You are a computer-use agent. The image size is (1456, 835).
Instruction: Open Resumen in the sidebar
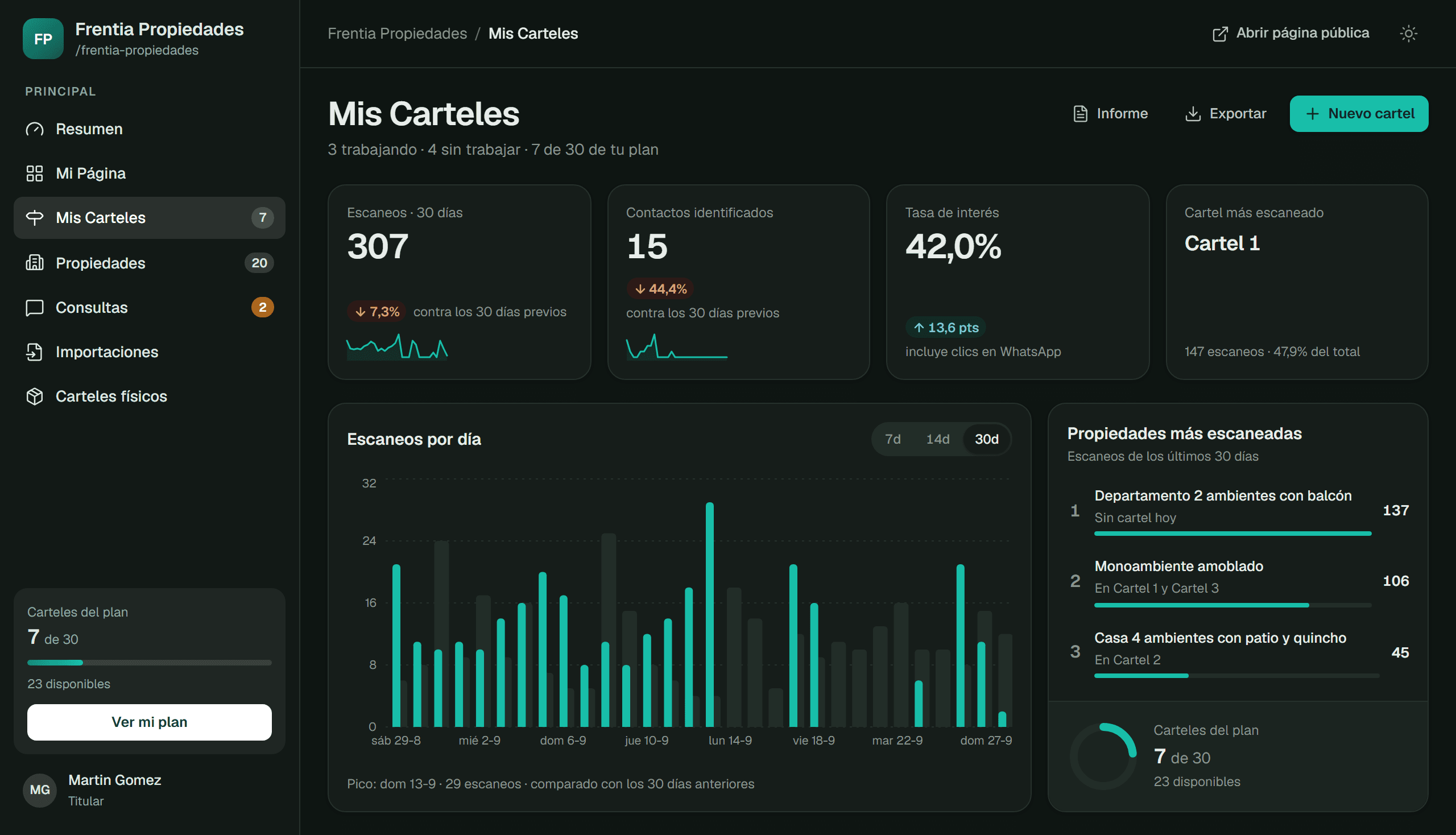(149, 129)
